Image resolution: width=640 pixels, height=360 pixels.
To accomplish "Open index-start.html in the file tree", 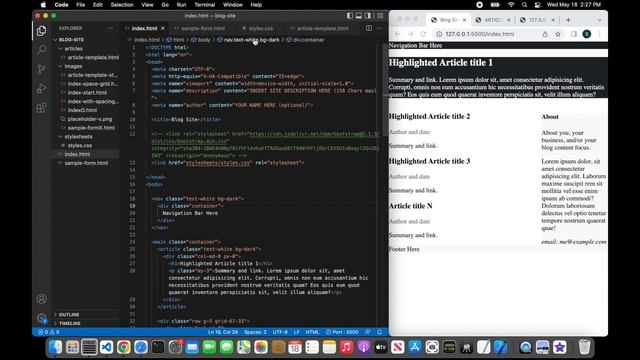I will [87, 93].
